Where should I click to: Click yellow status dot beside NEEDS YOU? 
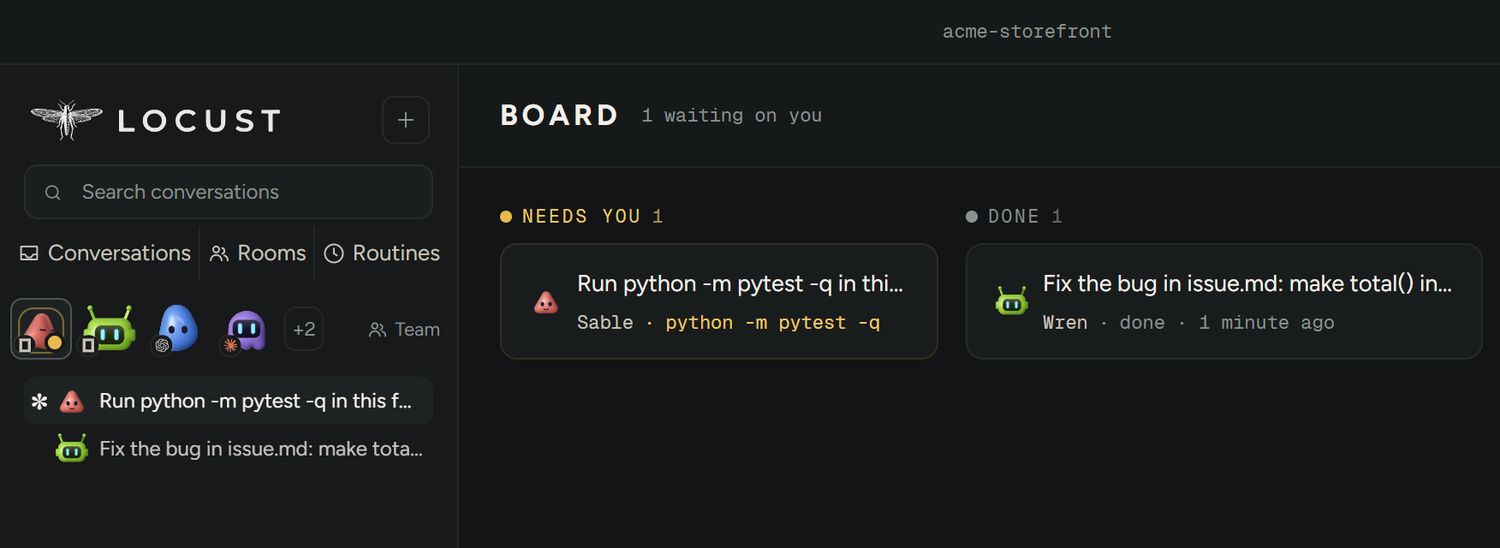coord(506,216)
